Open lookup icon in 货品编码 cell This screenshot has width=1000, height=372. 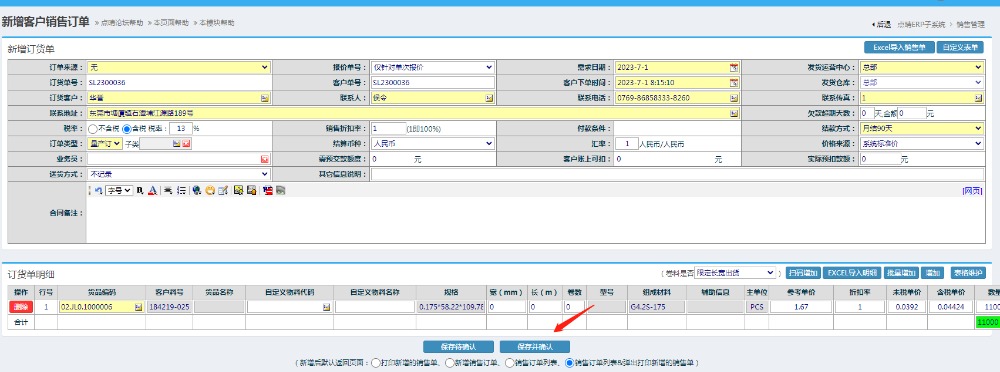coord(138,307)
